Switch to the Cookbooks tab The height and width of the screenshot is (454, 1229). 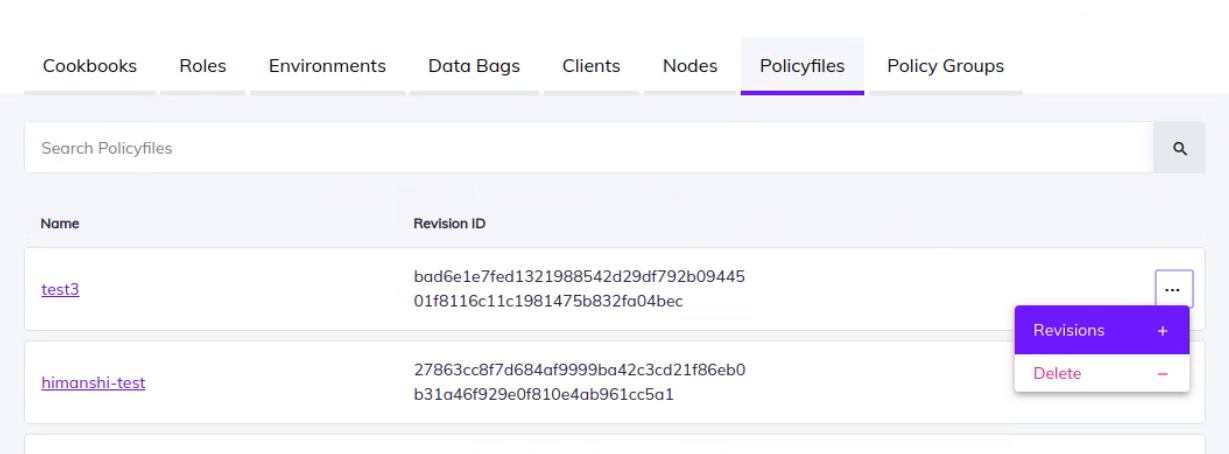point(90,66)
